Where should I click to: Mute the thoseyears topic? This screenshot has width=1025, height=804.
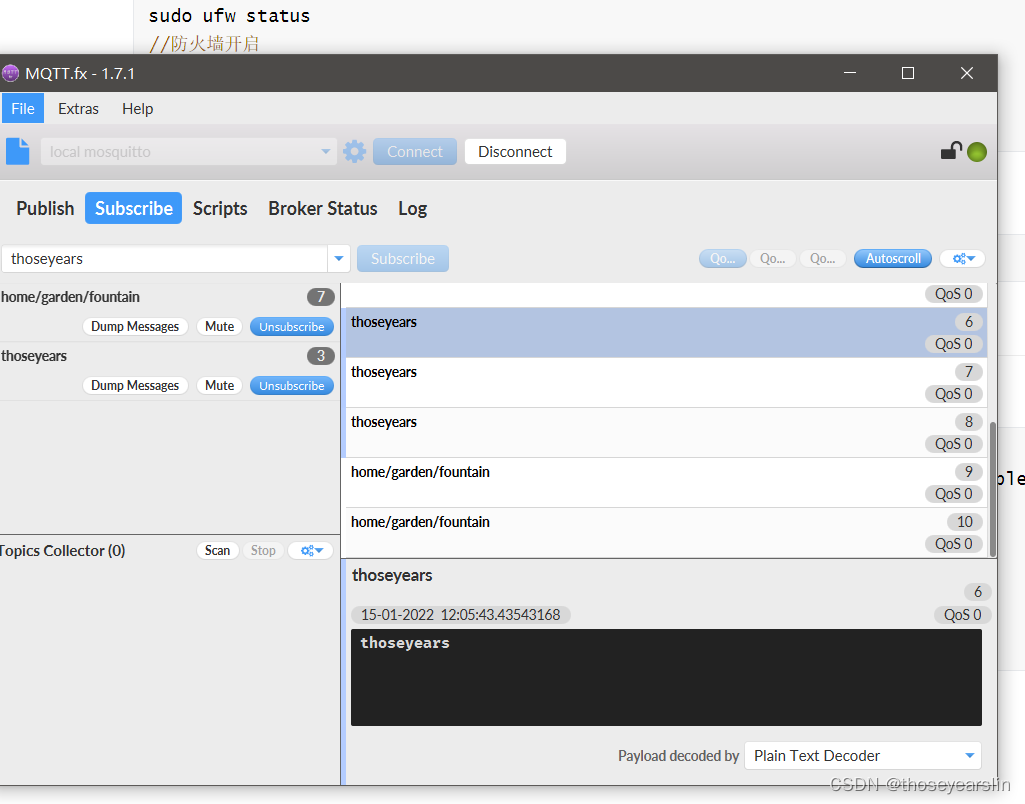click(x=220, y=386)
